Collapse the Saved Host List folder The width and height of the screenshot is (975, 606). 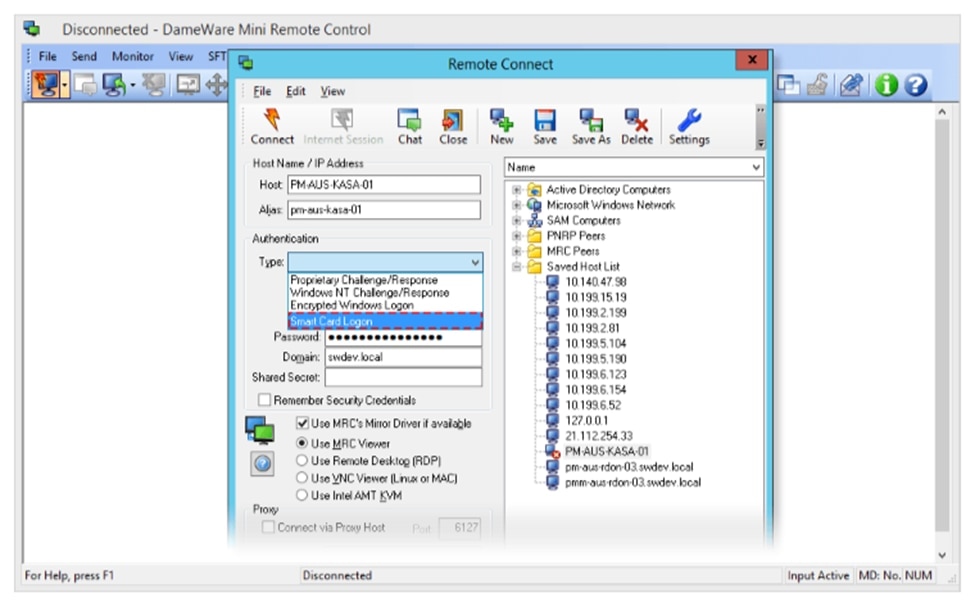tap(516, 267)
